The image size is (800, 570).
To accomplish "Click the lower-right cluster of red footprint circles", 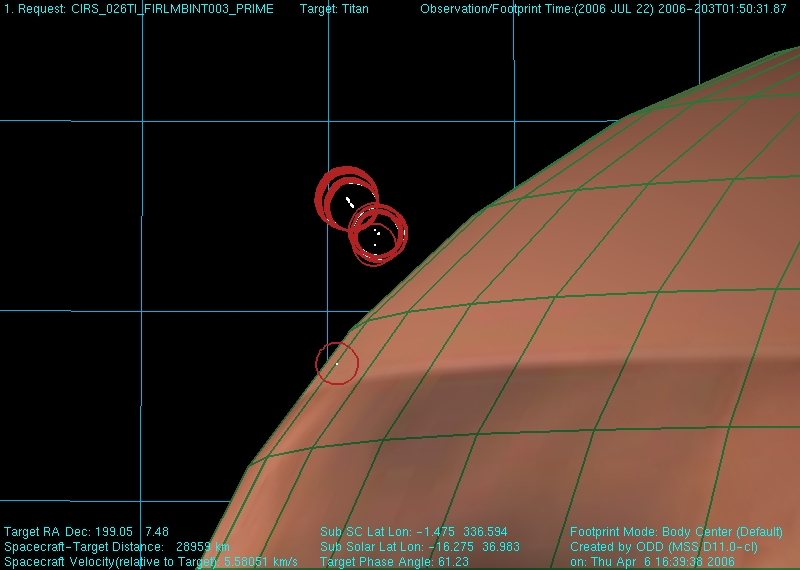I will click(x=378, y=234).
